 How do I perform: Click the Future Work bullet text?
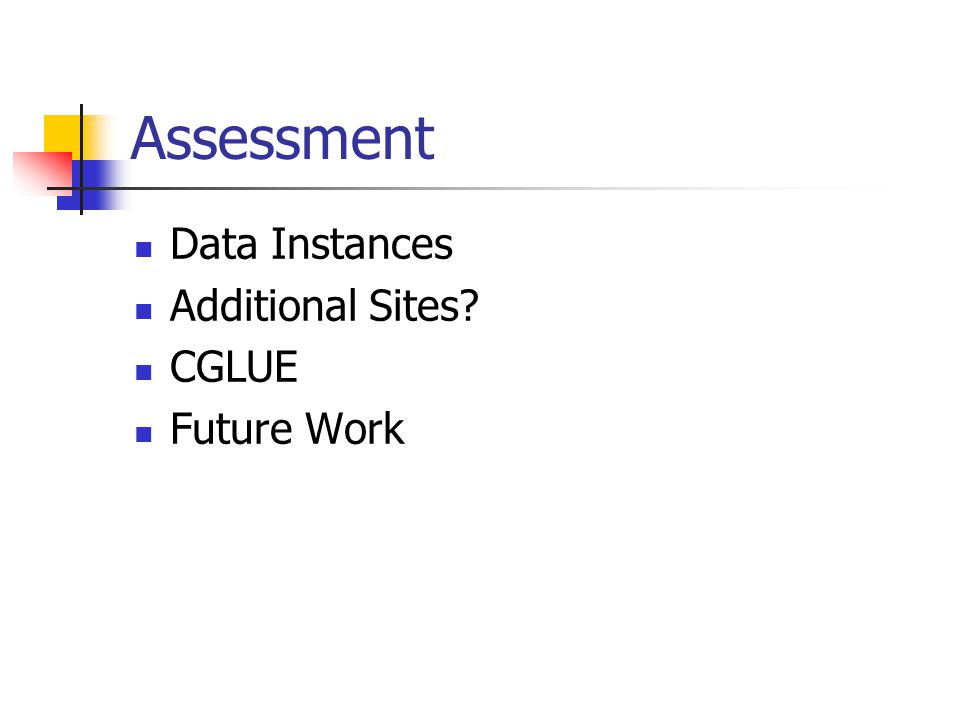click(287, 429)
